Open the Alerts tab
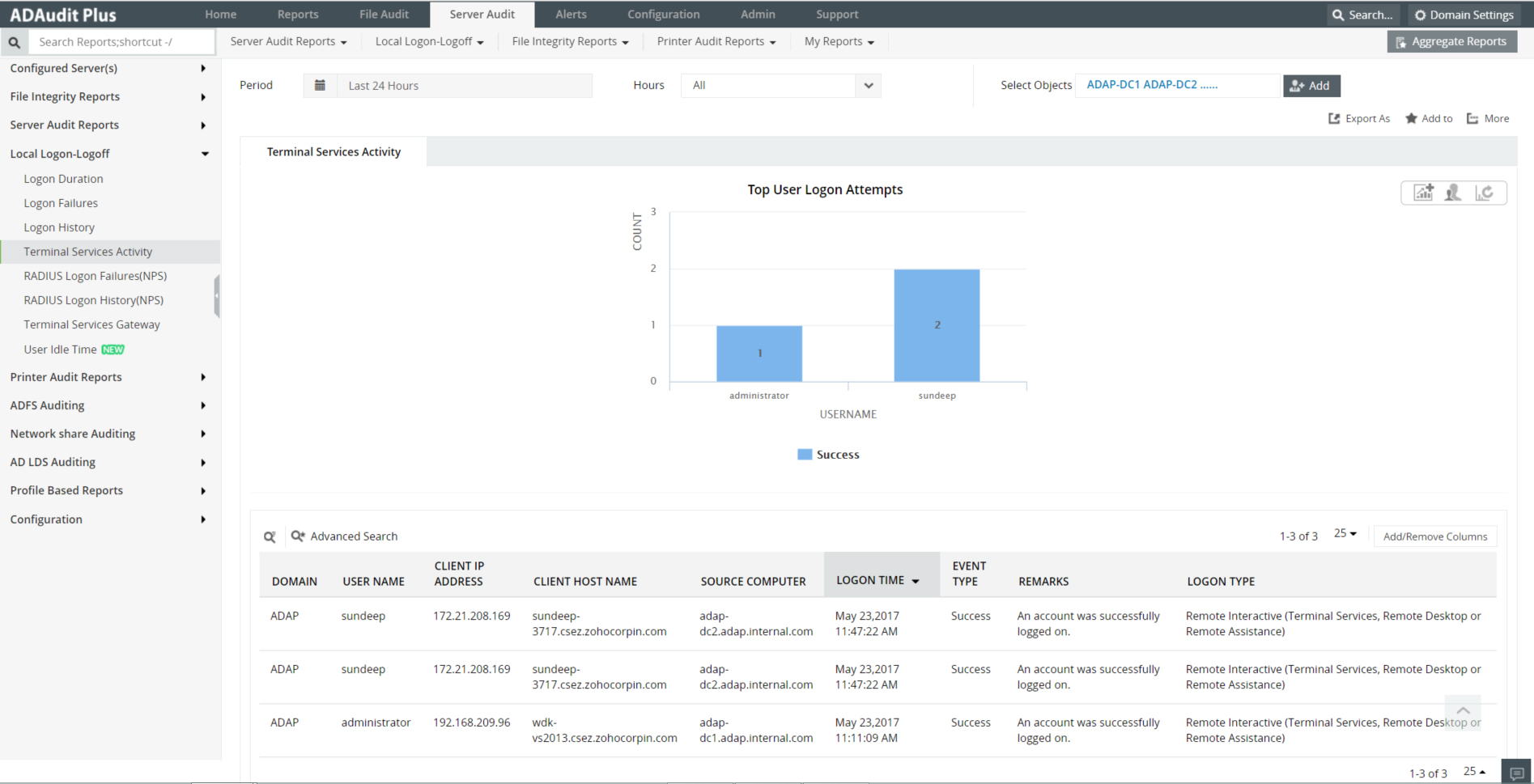1534x784 pixels. pos(571,15)
